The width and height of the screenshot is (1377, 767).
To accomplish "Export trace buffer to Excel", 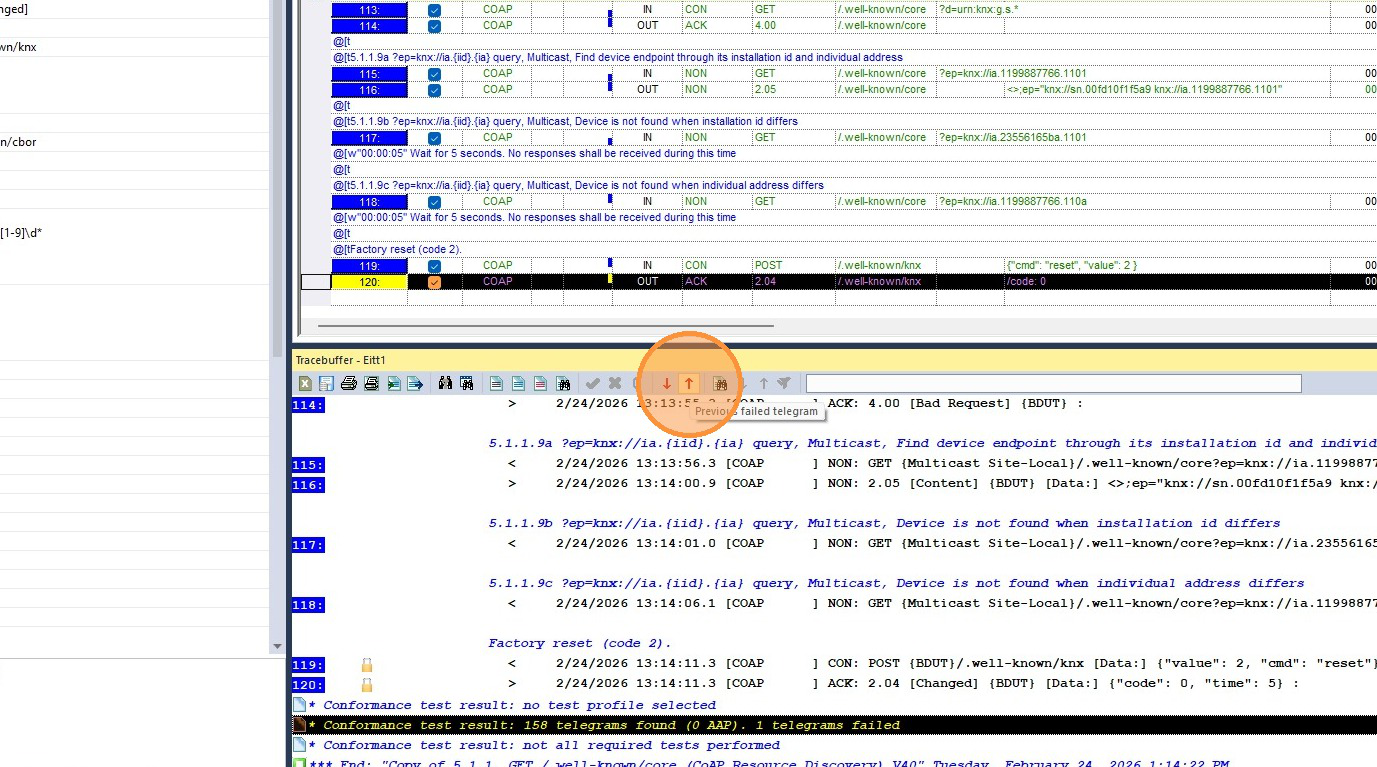I will pos(305,383).
